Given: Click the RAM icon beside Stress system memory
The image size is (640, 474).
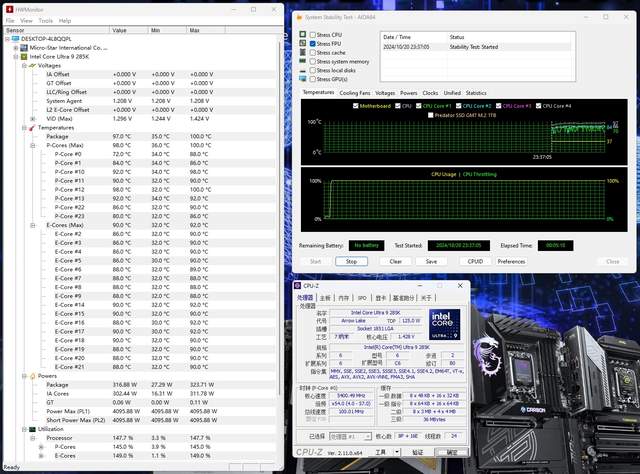Looking at the screenshot, I should (302, 61).
